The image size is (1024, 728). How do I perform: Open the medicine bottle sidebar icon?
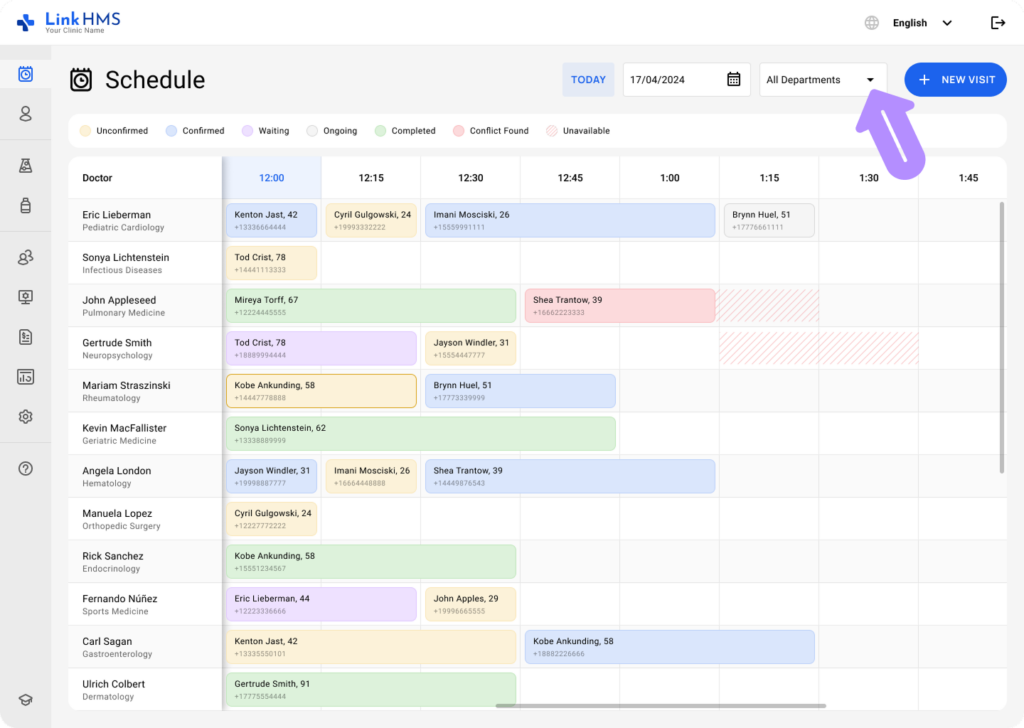pyautogui.click(x=25, y=205)
